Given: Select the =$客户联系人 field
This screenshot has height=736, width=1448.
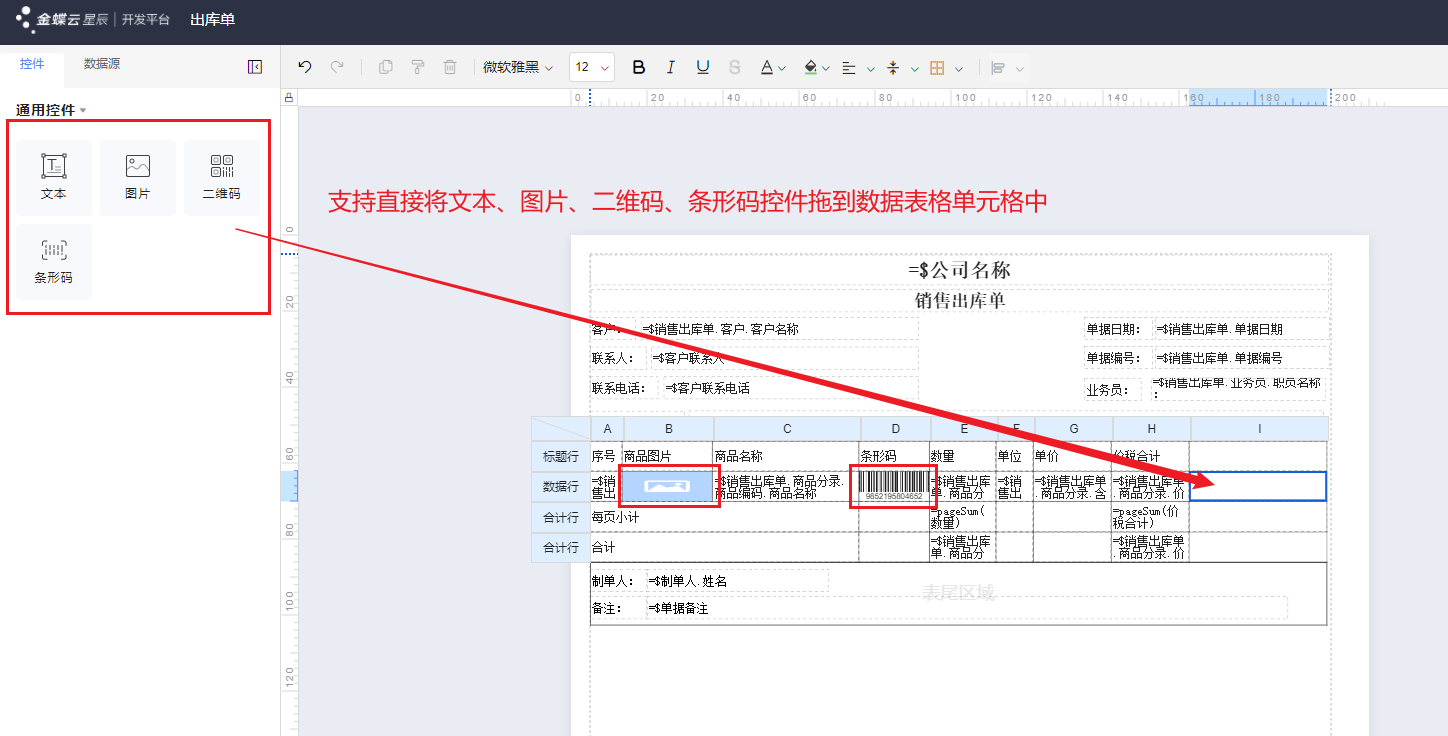Looking at the screenshot, I should (x=783, y=357).
